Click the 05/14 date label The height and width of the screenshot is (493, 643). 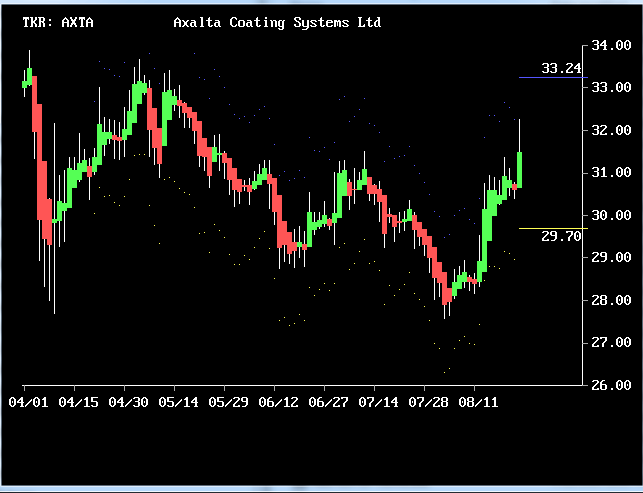pos(178,402)
